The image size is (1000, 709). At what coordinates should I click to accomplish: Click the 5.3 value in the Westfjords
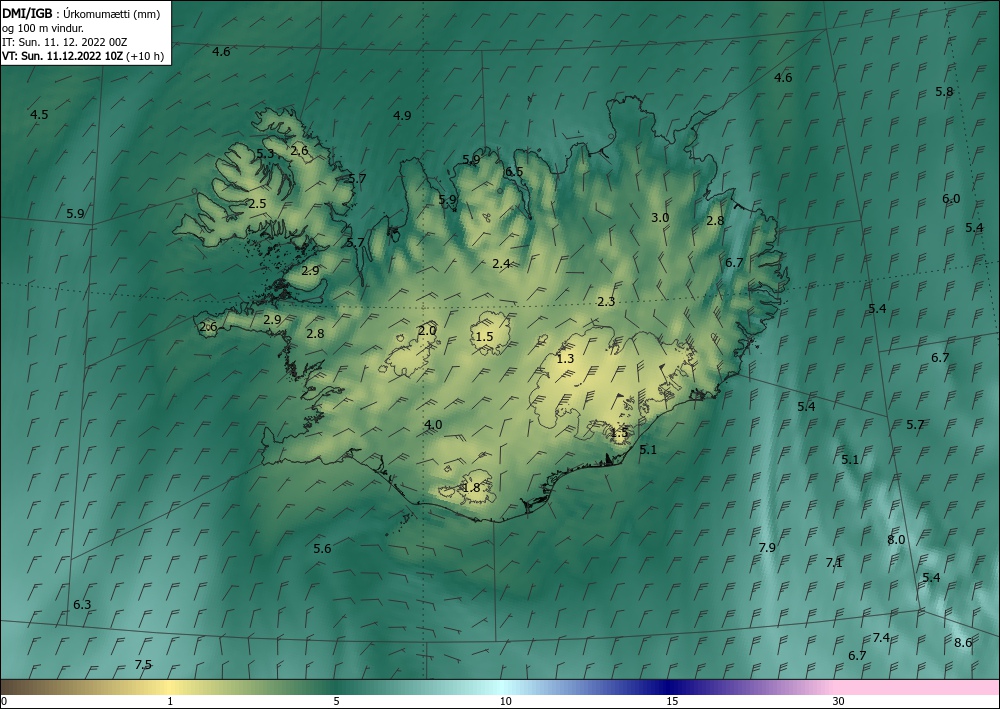[265, 153]
